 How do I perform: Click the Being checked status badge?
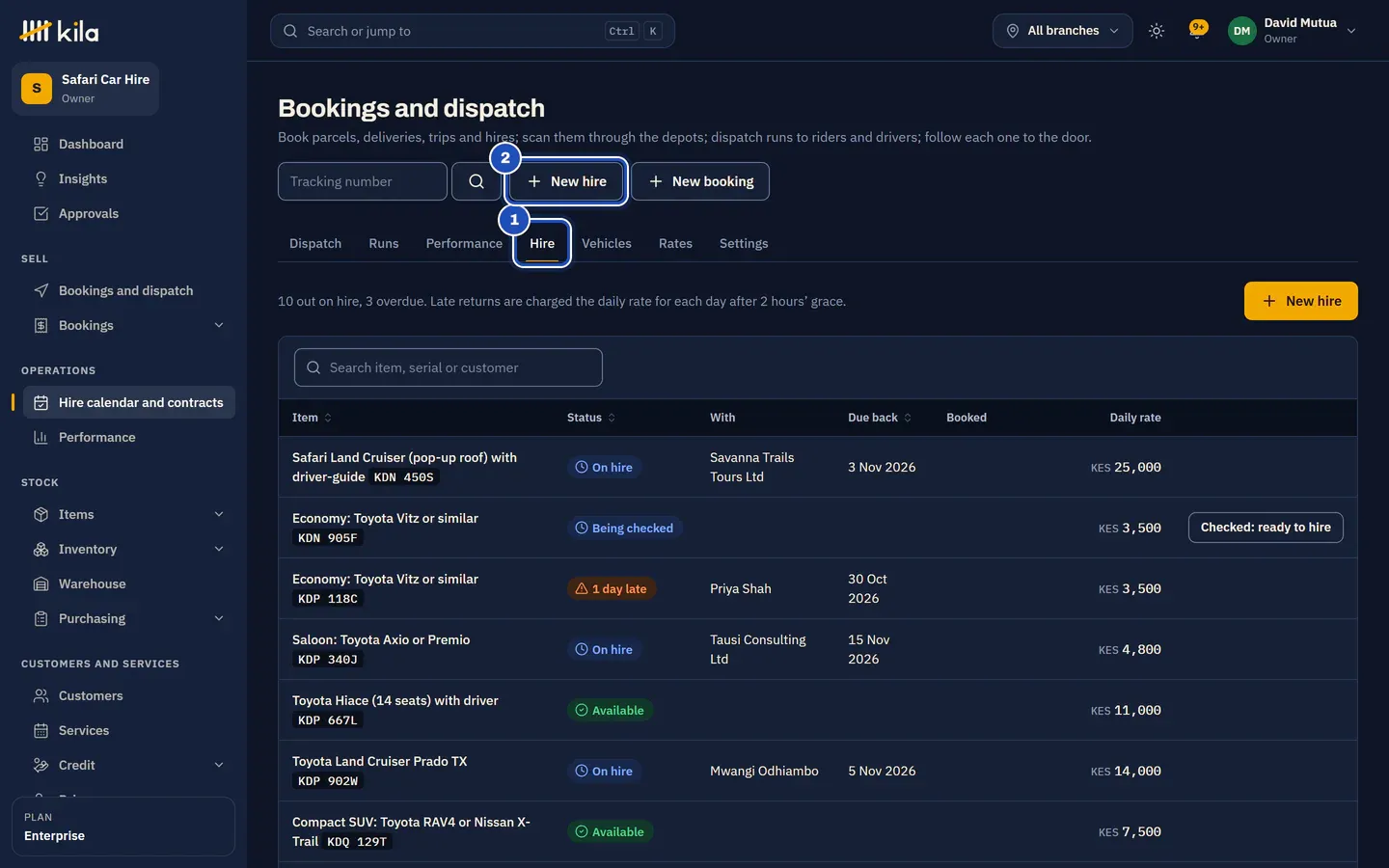(625, 529)
